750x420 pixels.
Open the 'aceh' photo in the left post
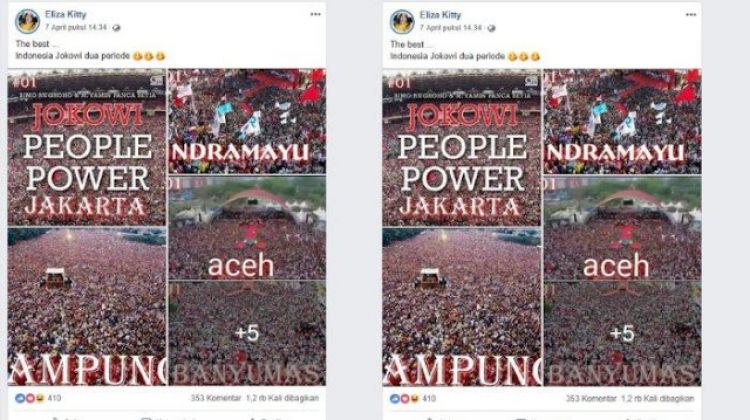click(247, 228)
